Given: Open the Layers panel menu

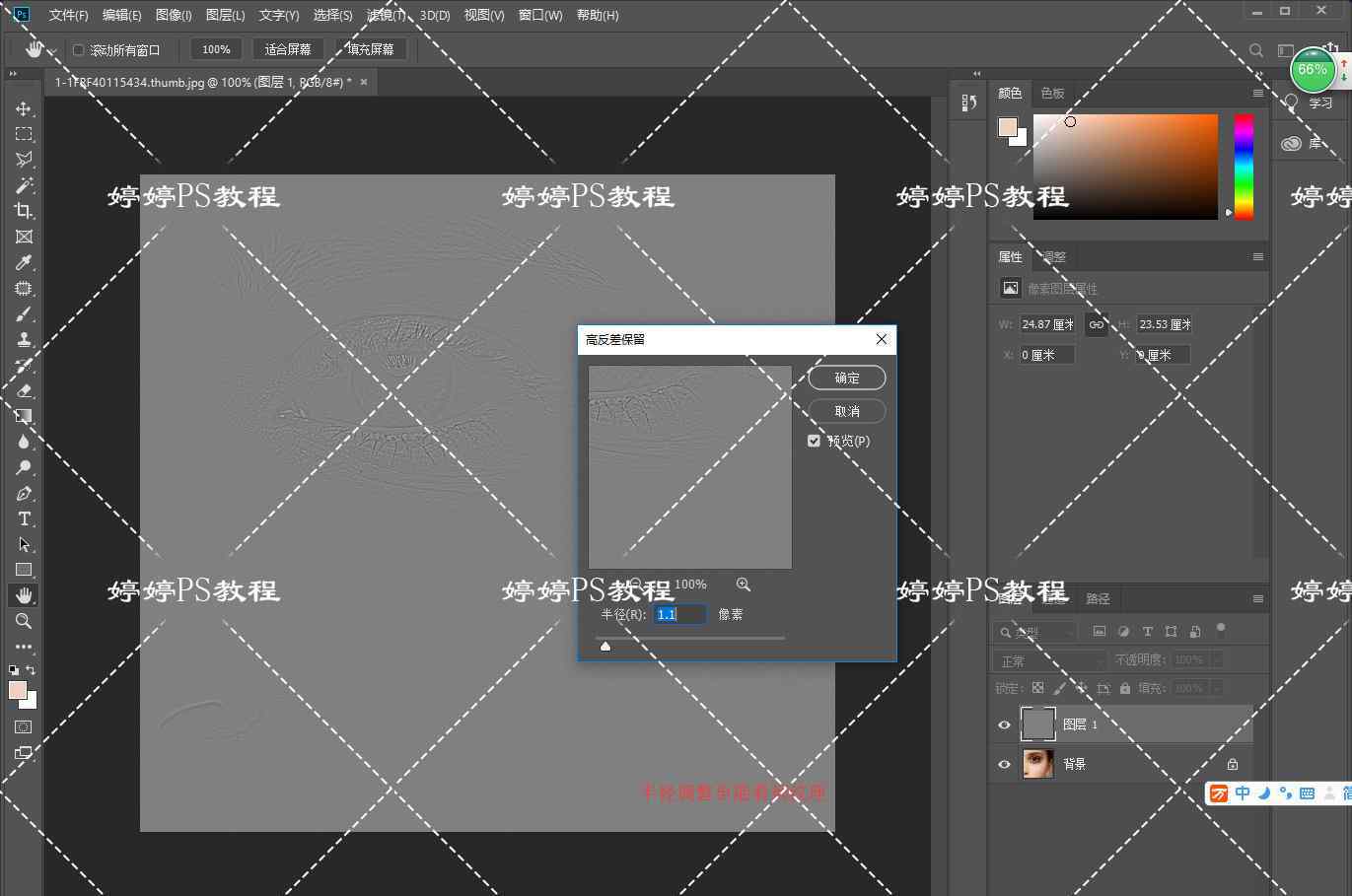Looking at the screenshot, I should click(x=1257, y=598).
